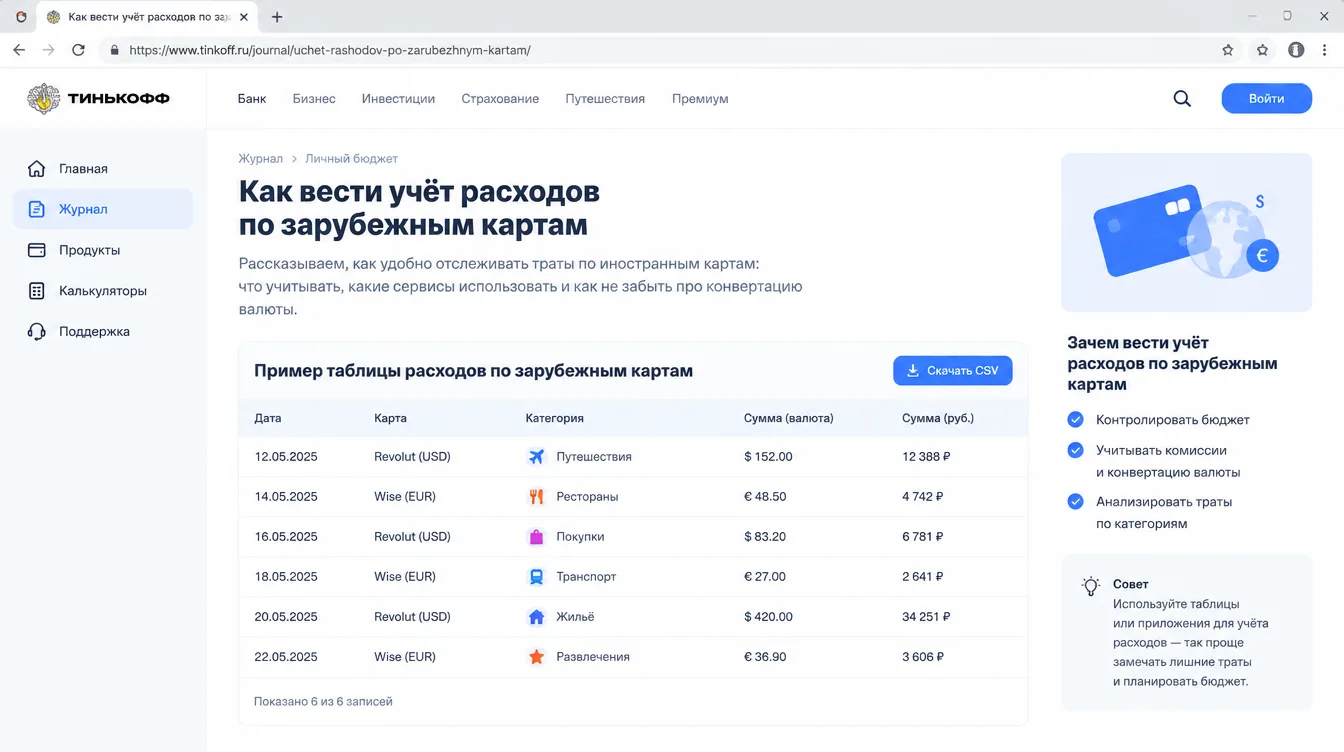
Task: Click the shopping bag icon beside Покупки
Action: click(537, 537)
